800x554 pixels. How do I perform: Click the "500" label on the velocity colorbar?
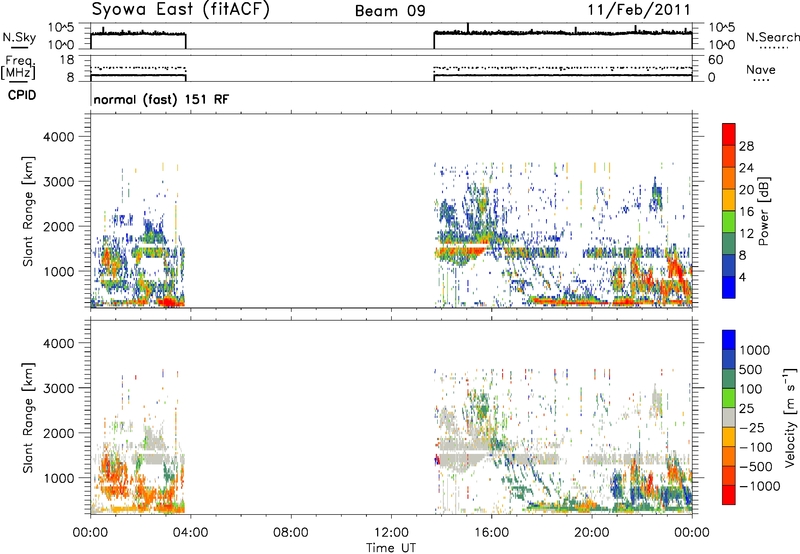[751, 369]
